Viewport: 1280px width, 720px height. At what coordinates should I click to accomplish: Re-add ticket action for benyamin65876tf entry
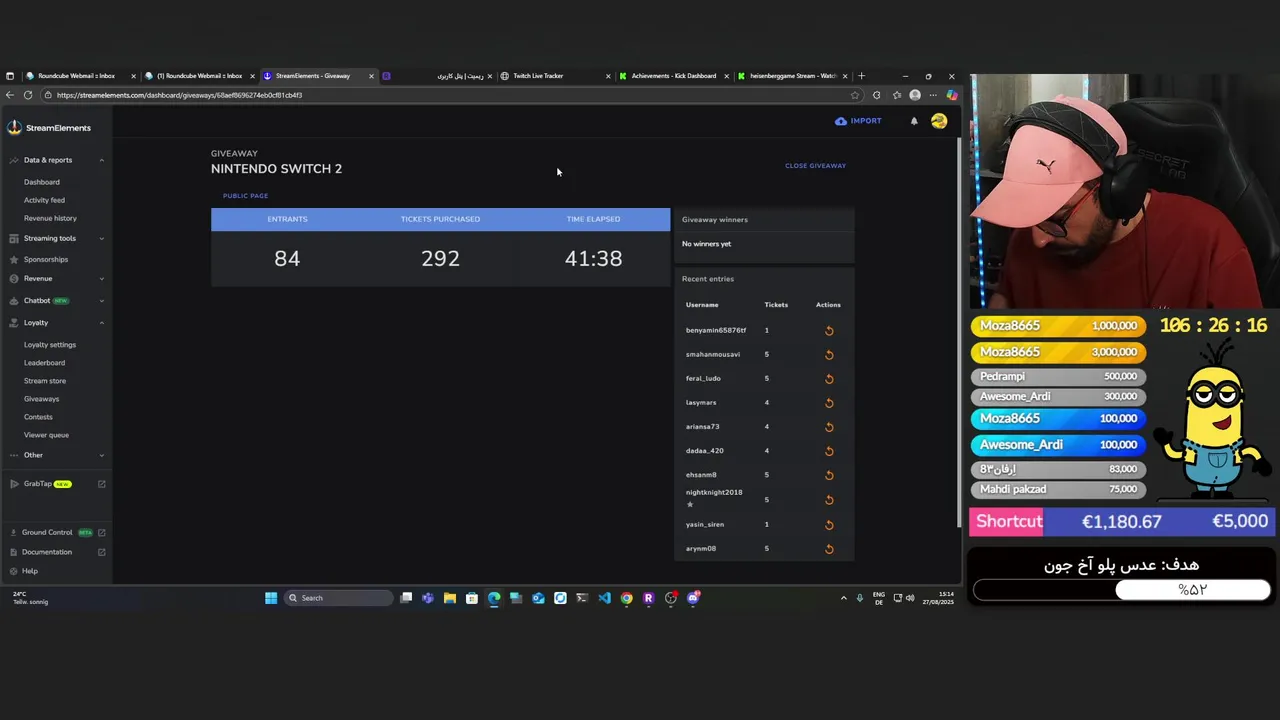tap(829, 331)
